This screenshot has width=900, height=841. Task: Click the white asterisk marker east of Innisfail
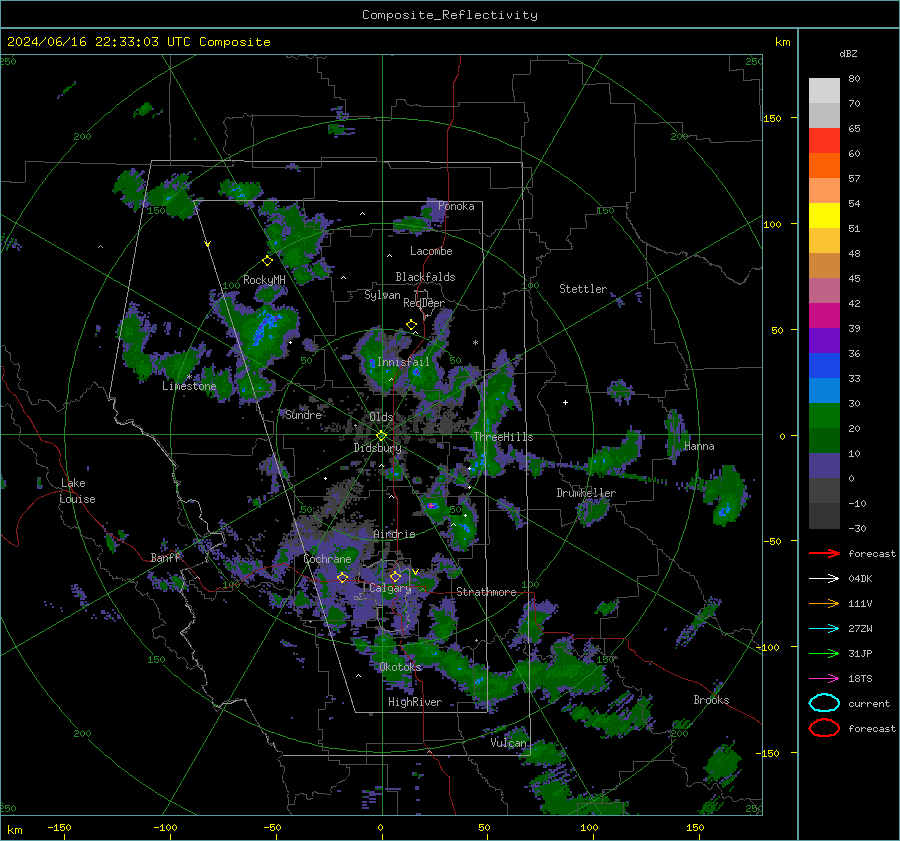coord(475,343)
